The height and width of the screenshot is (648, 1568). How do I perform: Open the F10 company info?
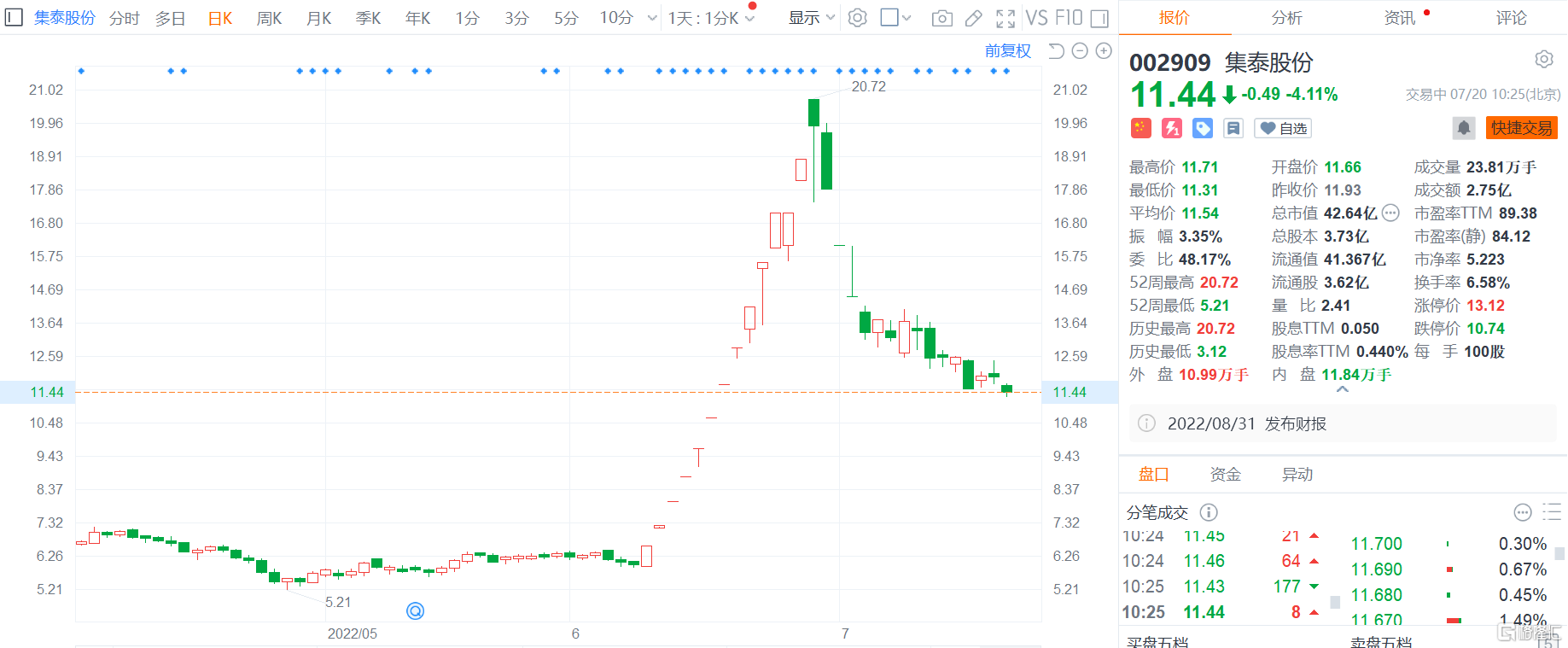point(1069,18)
